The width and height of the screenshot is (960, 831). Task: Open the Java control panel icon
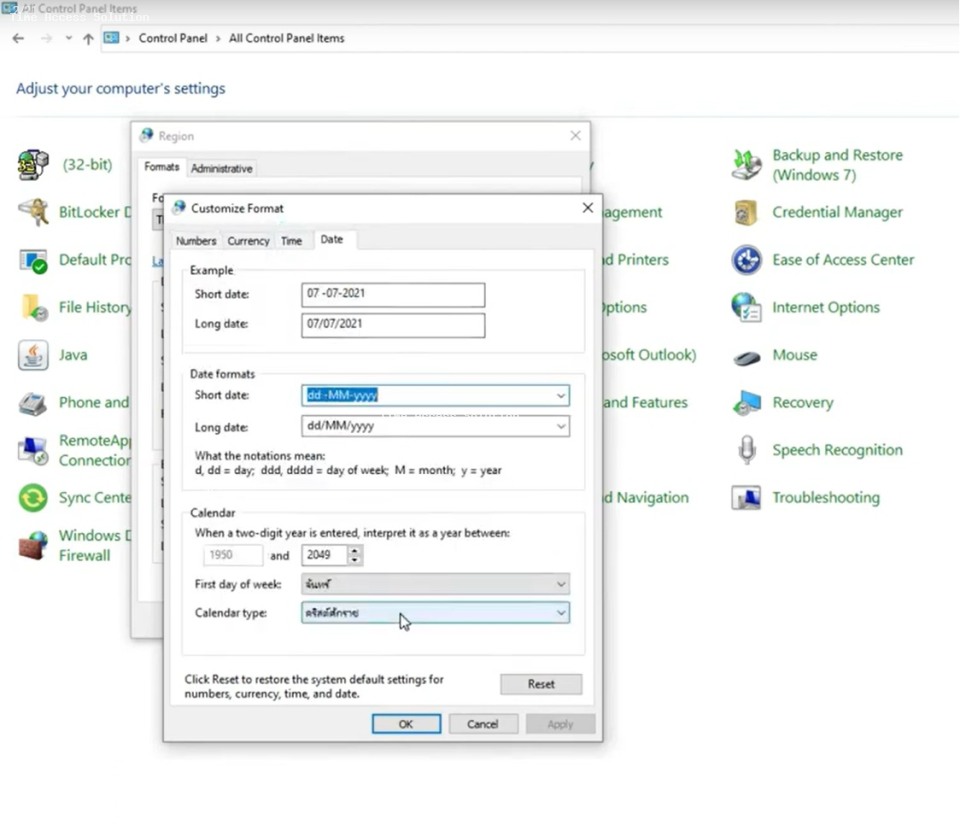pos(33,355)
